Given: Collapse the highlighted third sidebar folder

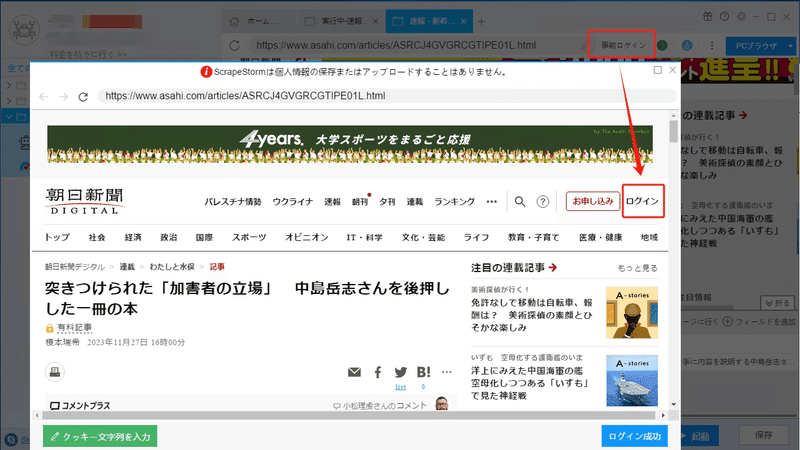Looking at the screenshot, I should (9, 117).
